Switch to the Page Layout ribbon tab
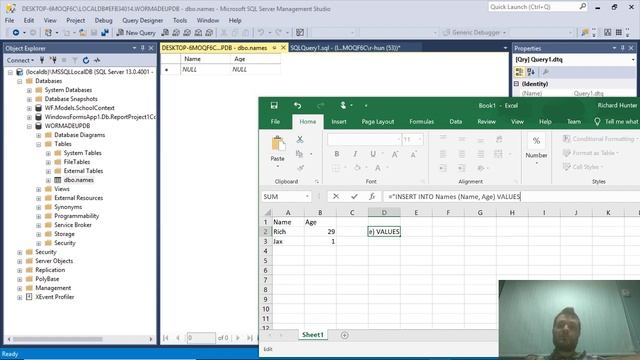Image resolution: width=640 pixels, height=360 pixels. (x=378, y=122)
